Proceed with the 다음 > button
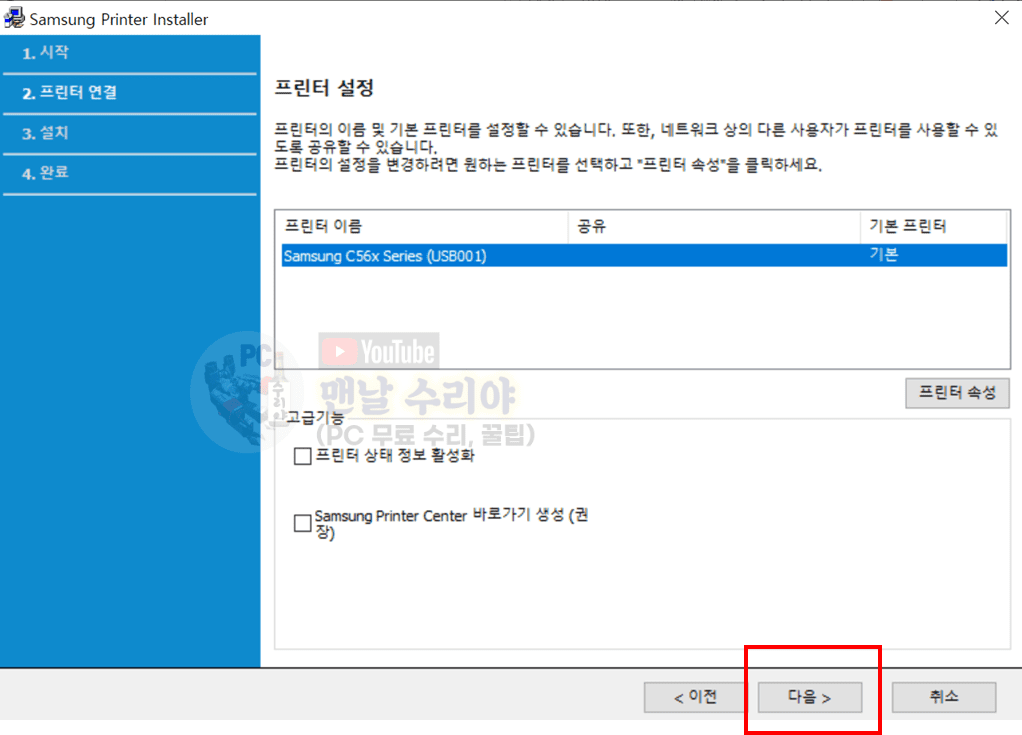 tap(810, 697)
